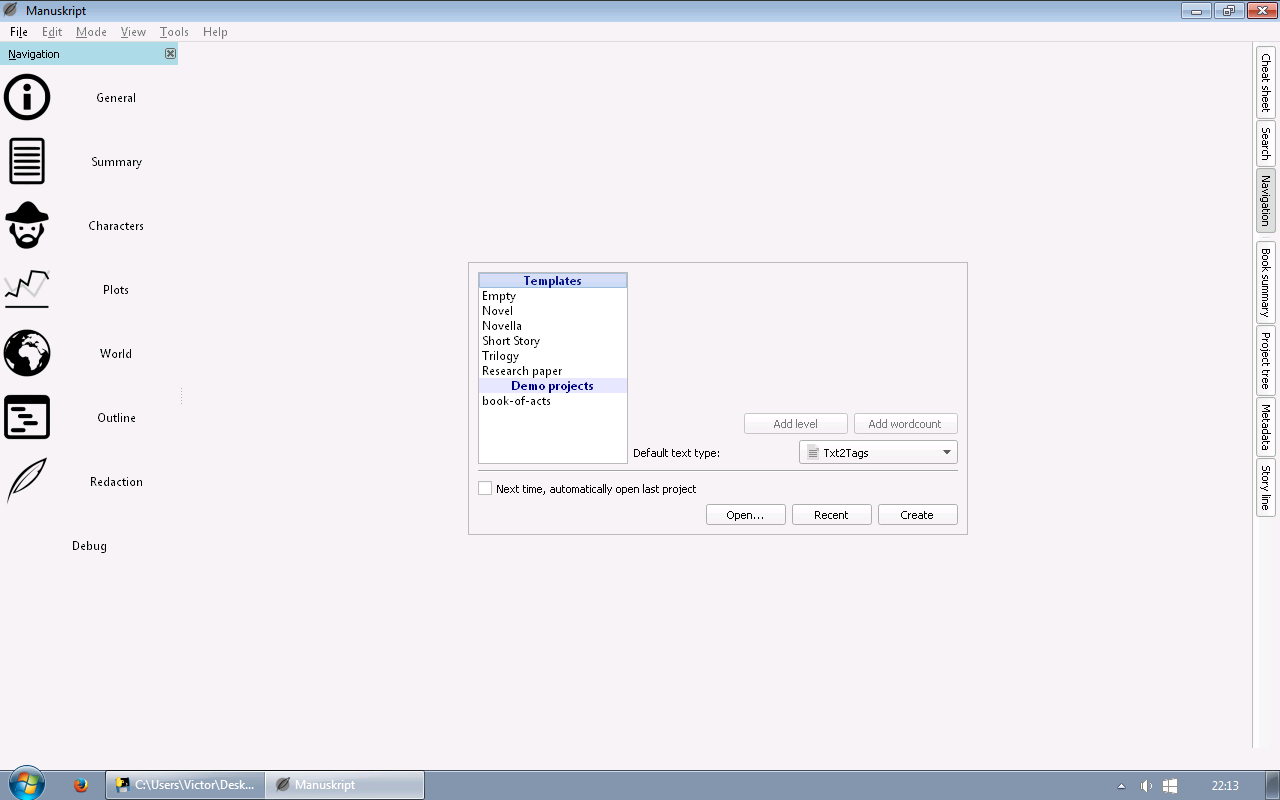Open Firefox from the taskbar
Screen dimensions: 1280x800
[81, 785]
